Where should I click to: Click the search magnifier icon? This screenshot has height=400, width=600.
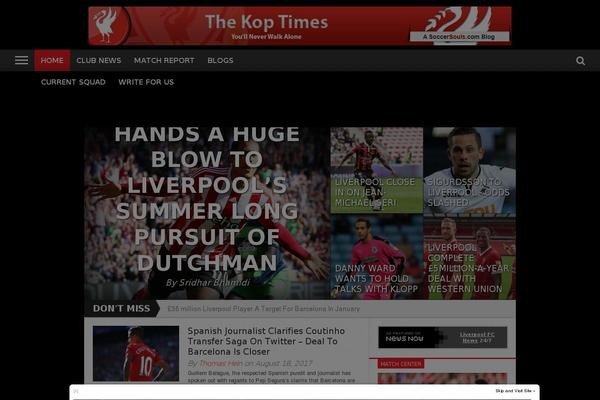[580, 60]
